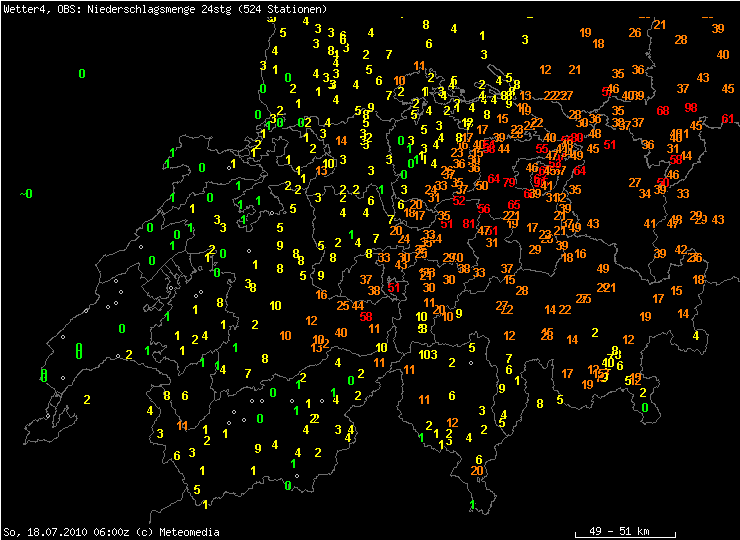Click the red '61' station at right edge
740x540 pixels.
point(728,119)
